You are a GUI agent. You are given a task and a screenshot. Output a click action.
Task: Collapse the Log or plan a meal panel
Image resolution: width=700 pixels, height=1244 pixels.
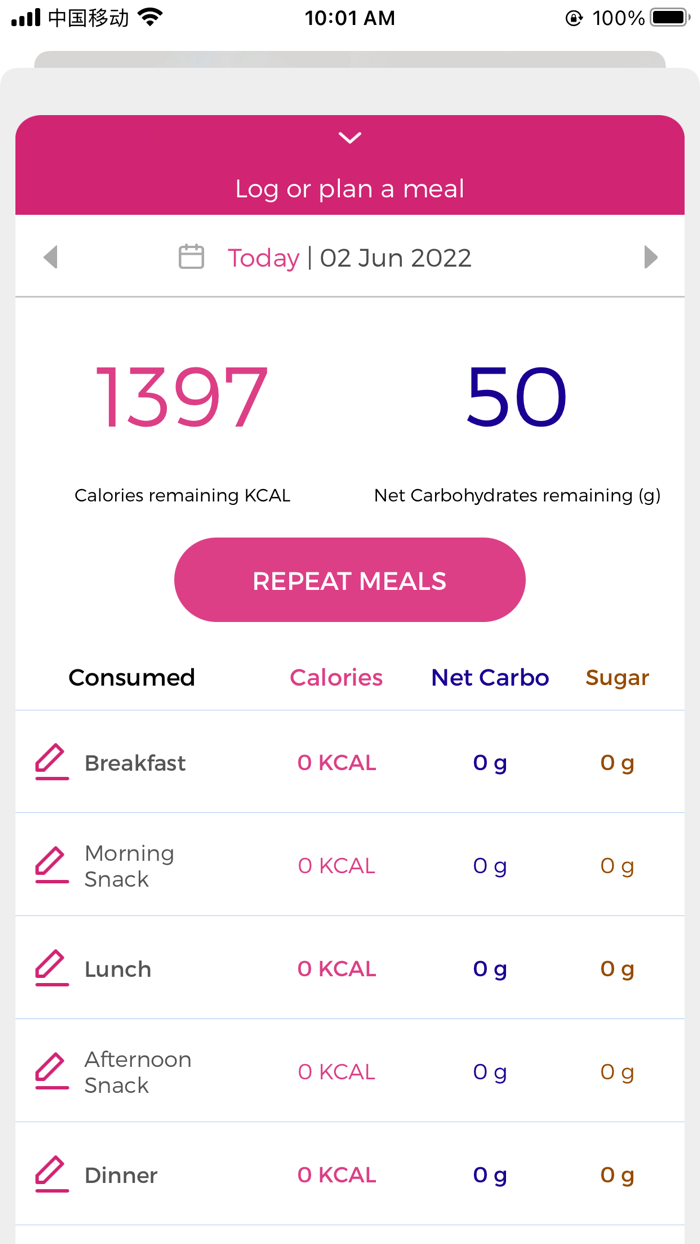click(350, 138)
